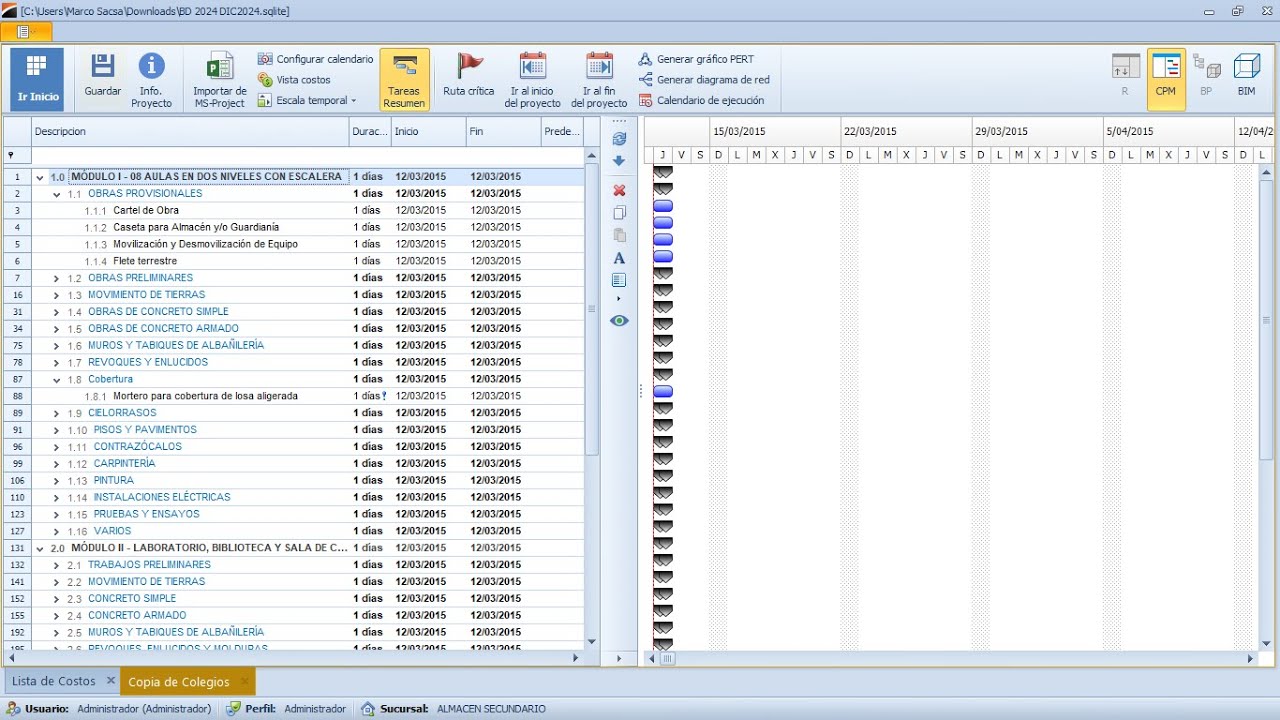Open Configurar calendario
The height and width of the screenshot is (720, 1280).
[x=315, y=59]
